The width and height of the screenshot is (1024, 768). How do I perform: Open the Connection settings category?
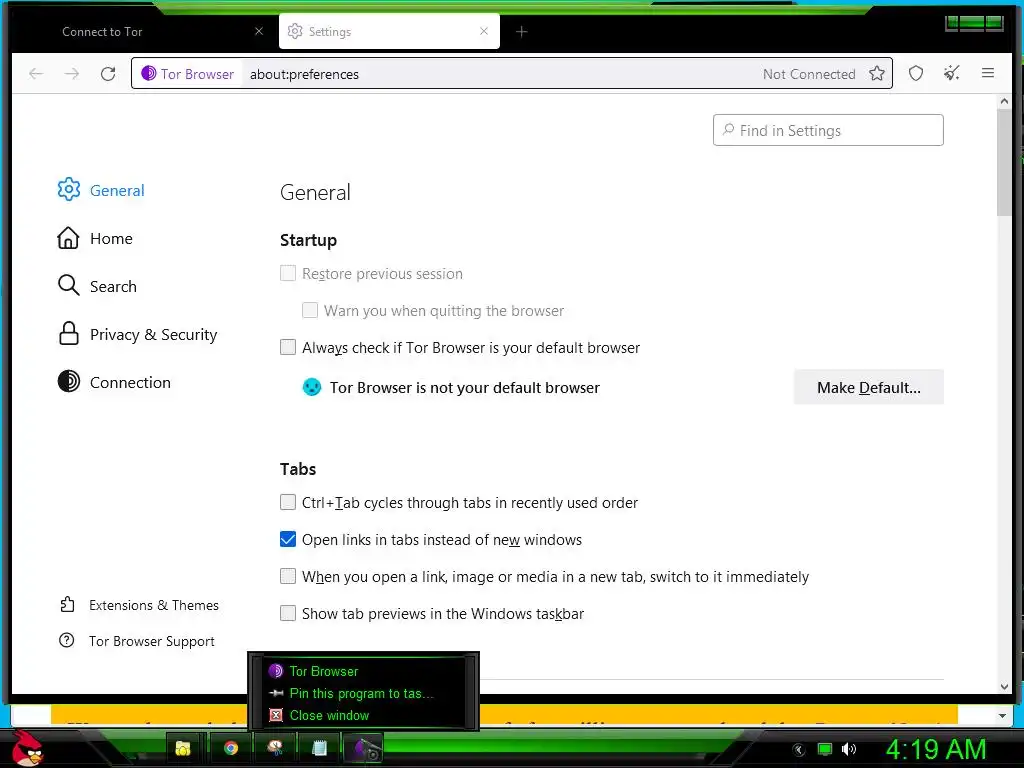114,382
